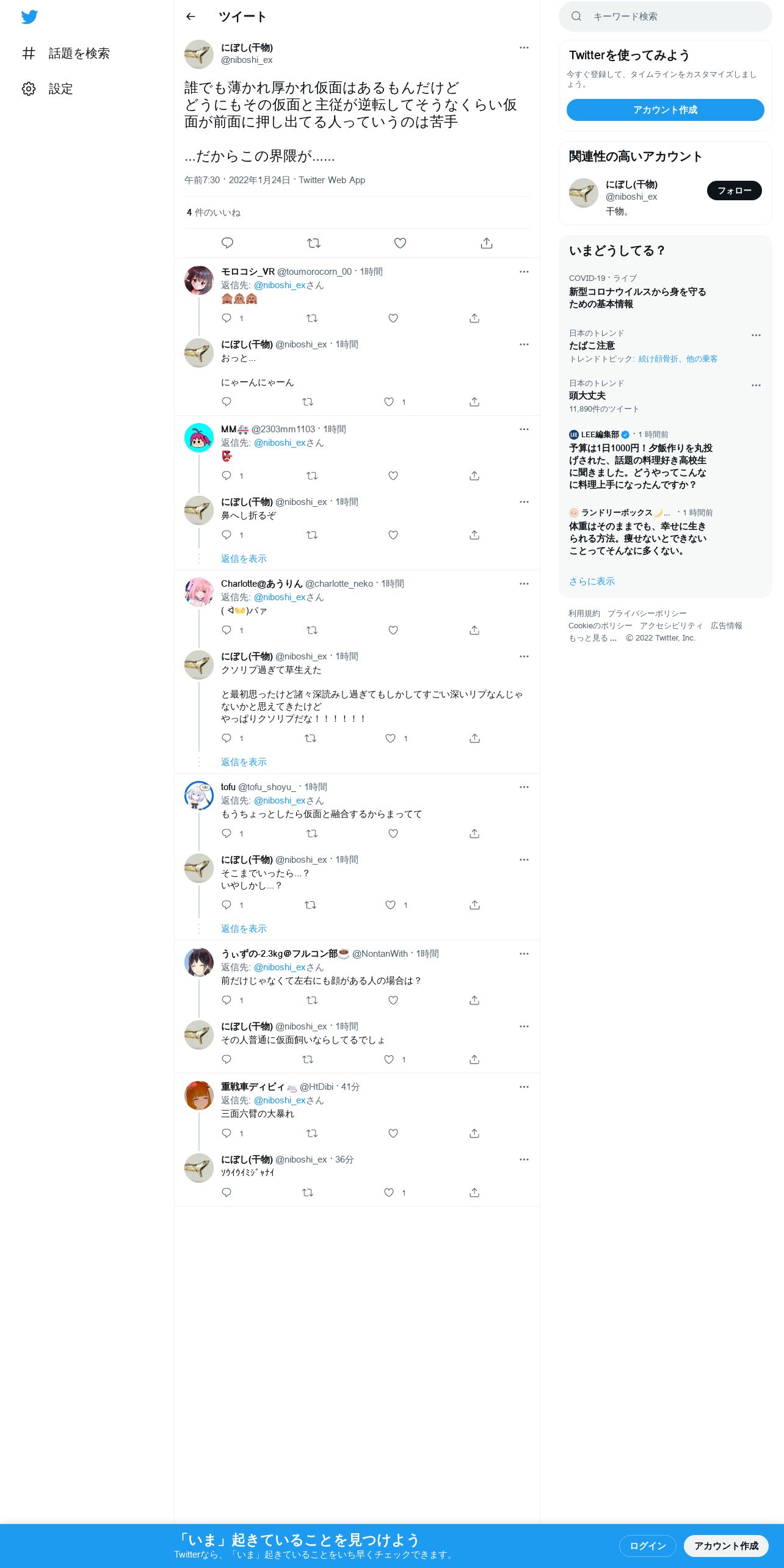The height and width of the screenshot is (1568, 784).
Task: Share the ｿｳｲｳｲﾐｼﾞｬﾅｲ reply
Action: [x=474, y=1192]
